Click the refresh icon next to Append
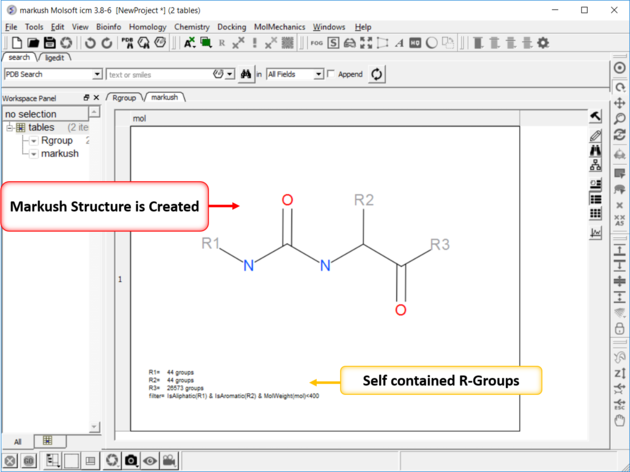 (377, 74)
